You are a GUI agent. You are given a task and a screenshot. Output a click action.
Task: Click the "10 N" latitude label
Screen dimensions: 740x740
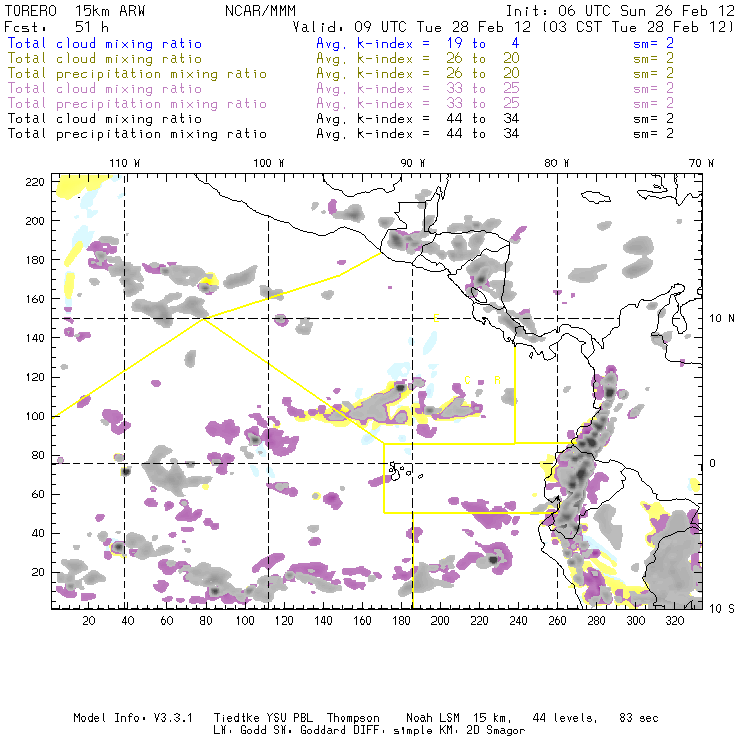pos(722,319)
